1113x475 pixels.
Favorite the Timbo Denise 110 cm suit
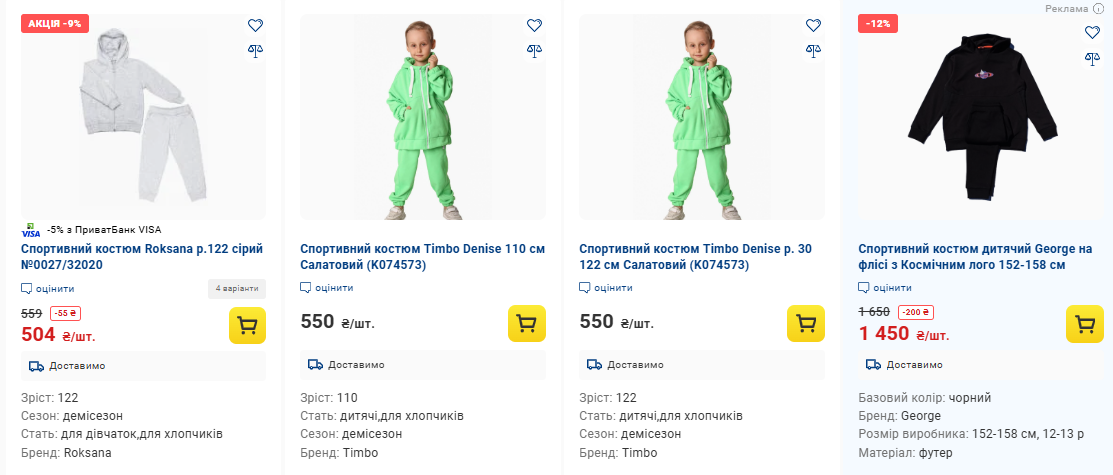coord(534,26)
